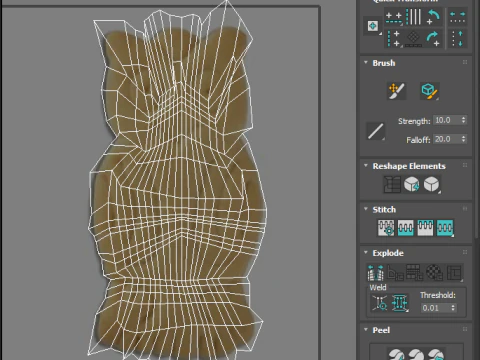Viewport: 480px width, 360px height.
Task: Click the Flatten by Polygon Angle icon
Action: [395, 272]
